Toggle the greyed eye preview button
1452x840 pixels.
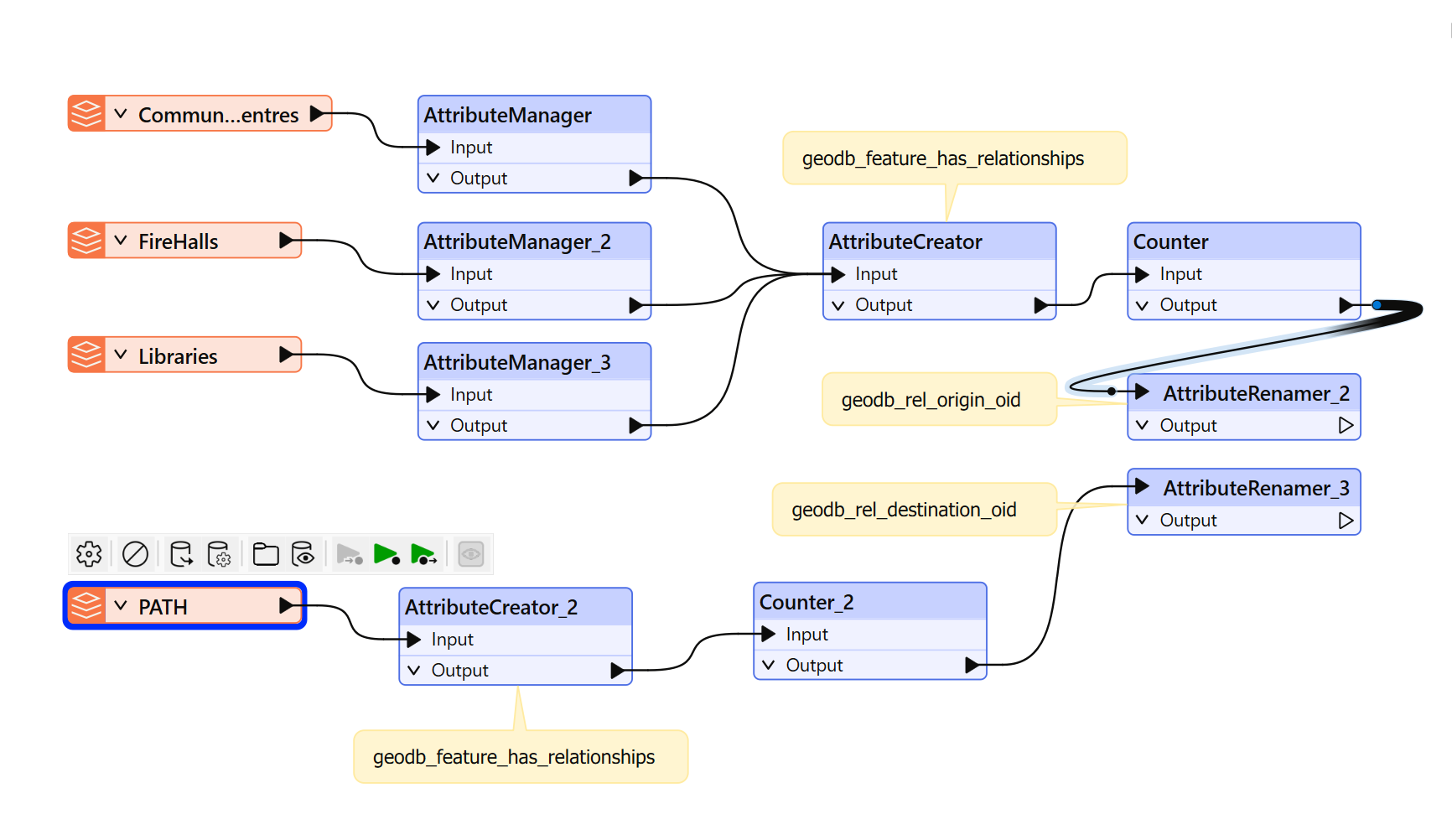pyautogui.click(x=471, y=554)
